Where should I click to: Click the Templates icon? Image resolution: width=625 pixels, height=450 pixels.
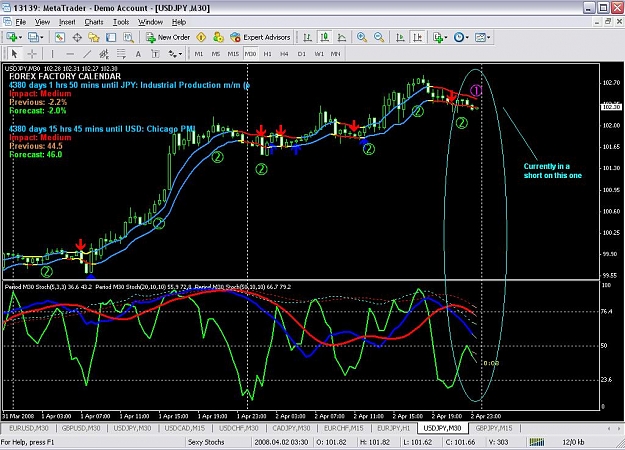[x=480, y=37]
